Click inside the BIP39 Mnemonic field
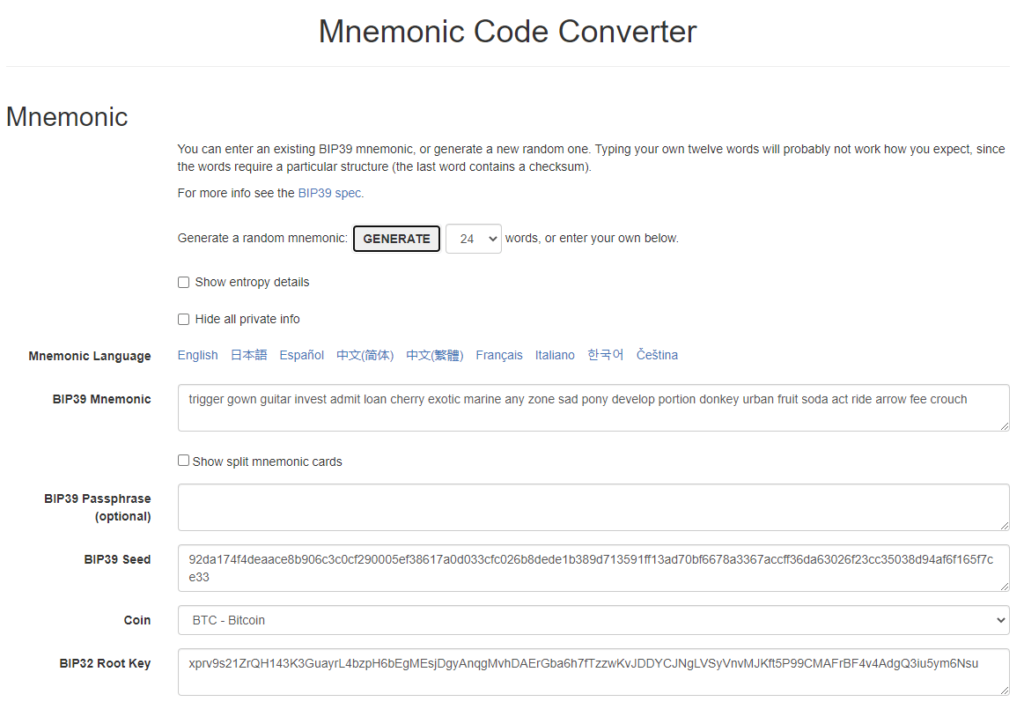This screenshot has width=1024, height=709. pos(594,406)
